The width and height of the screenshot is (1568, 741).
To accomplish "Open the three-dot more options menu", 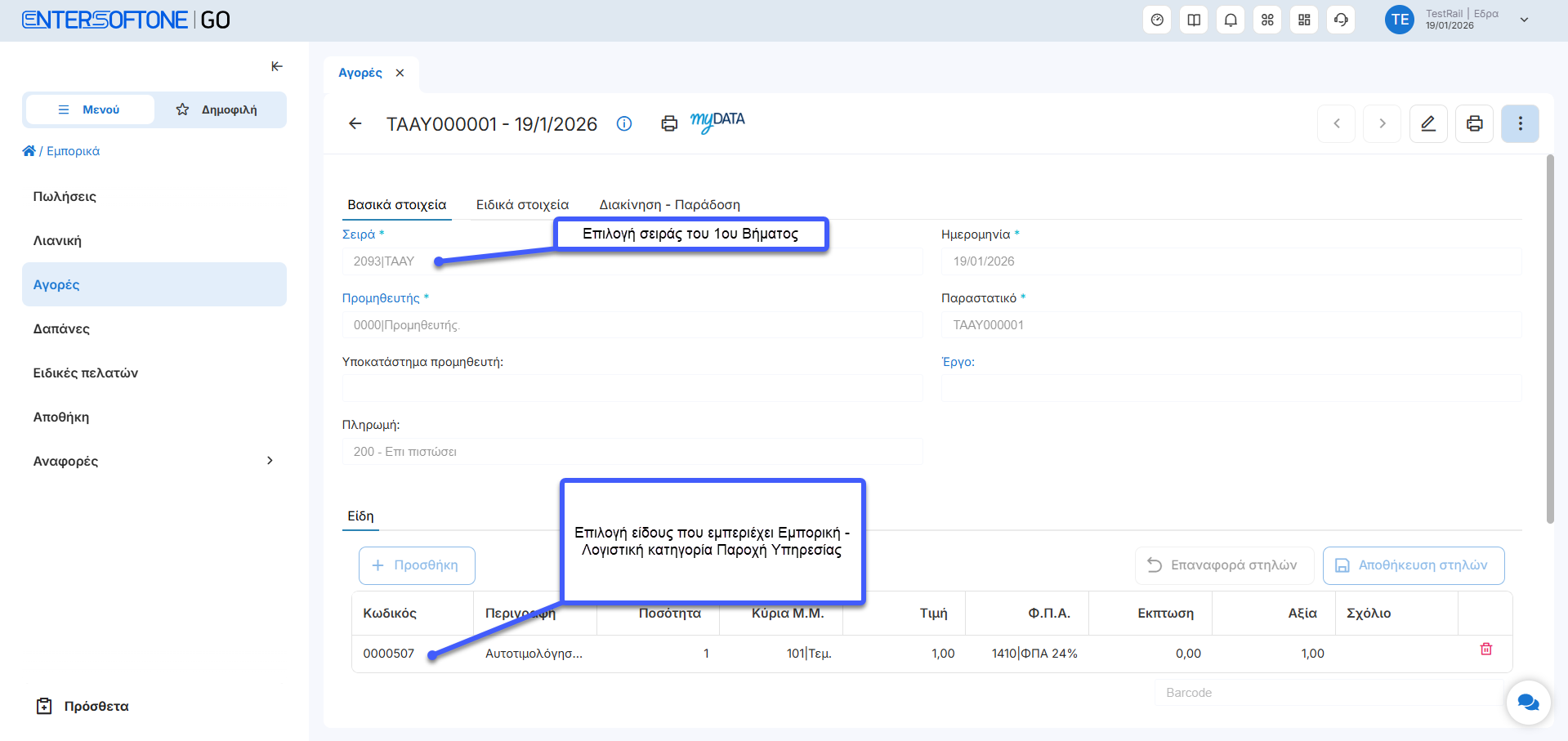I will (x=1520, y=123).
